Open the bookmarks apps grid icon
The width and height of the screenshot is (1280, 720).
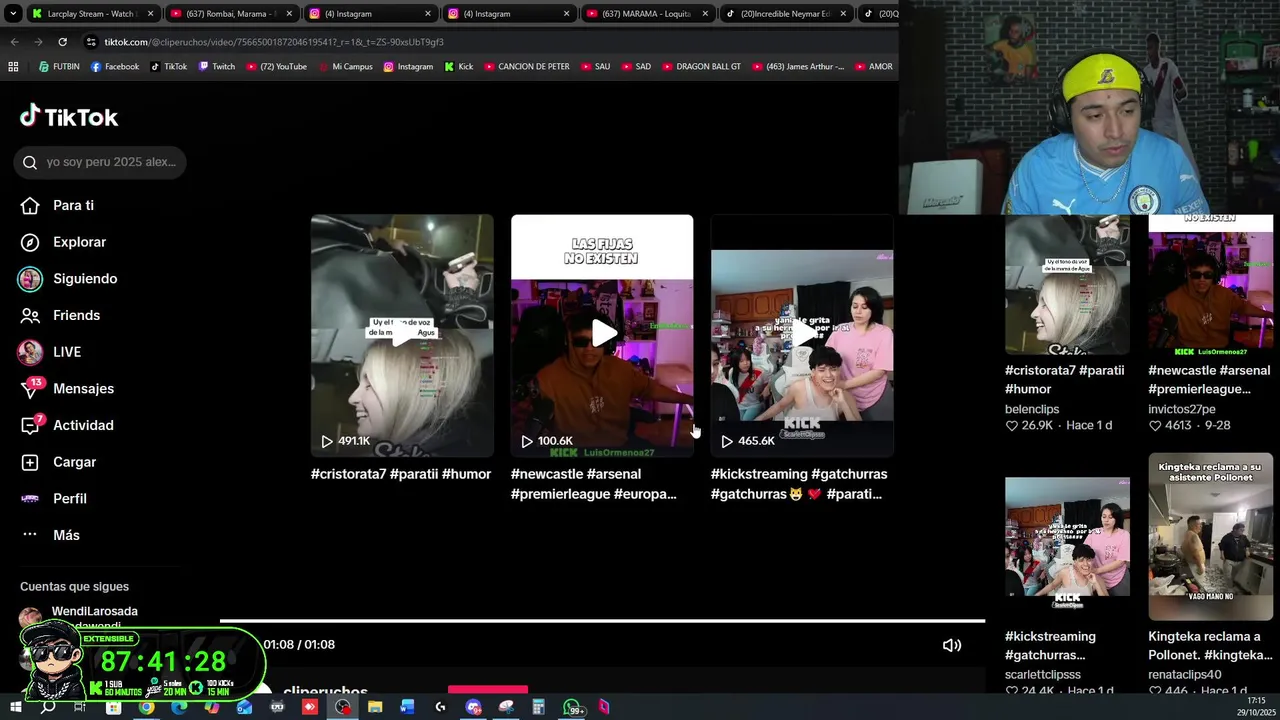point(13,67)
